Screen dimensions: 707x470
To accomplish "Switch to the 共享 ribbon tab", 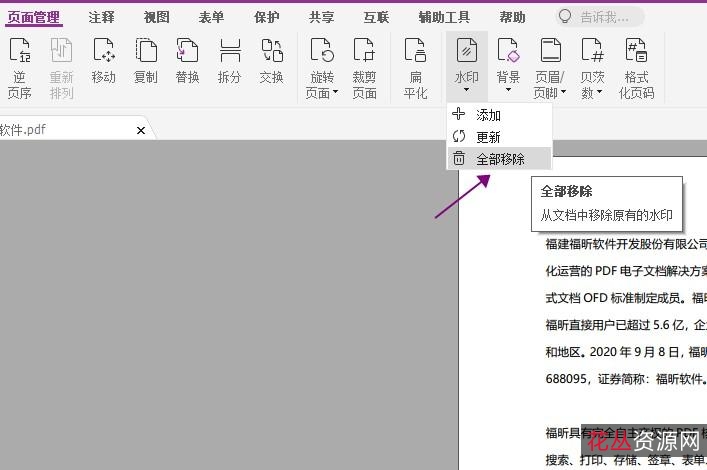I will (x=321, y=17).
